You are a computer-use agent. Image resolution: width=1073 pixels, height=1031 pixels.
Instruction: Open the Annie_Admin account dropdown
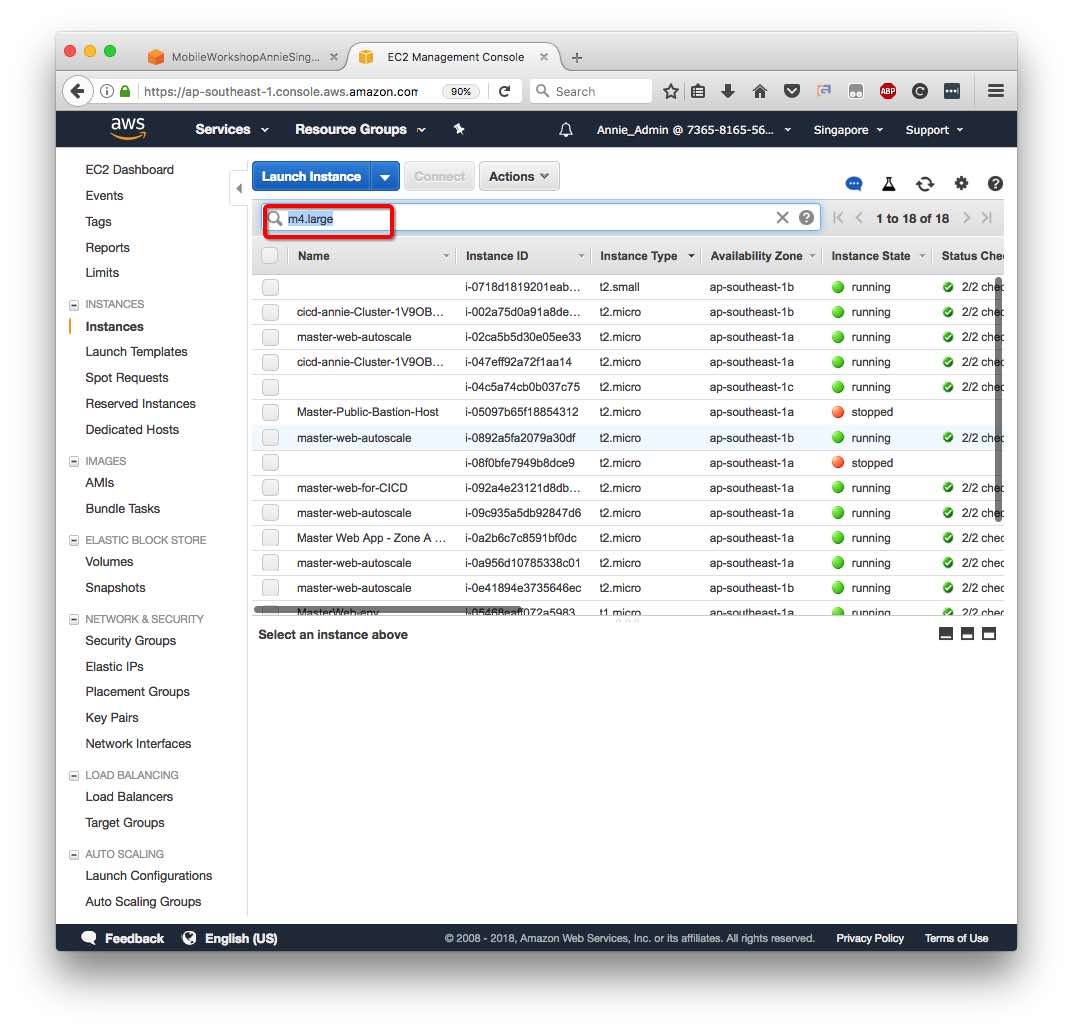pyautogui.click(x=693, y=130)
